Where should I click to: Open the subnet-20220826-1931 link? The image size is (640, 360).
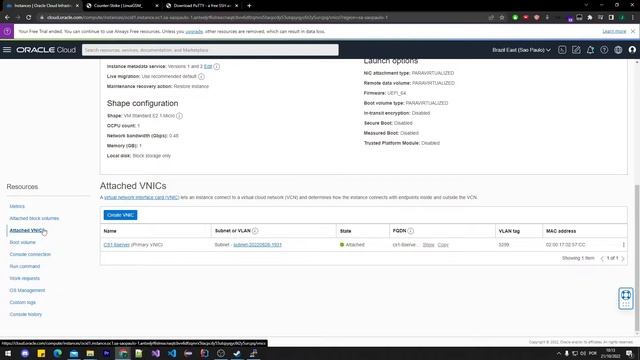(258, 245)
